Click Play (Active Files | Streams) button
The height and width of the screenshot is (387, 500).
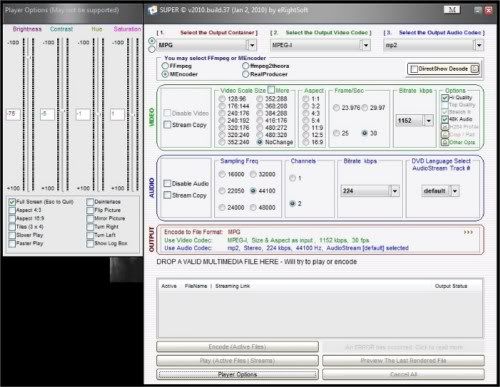(x=237, y=361)
